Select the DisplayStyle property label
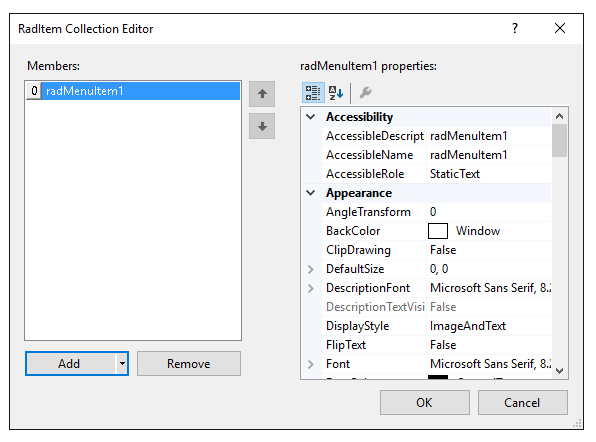 358,326
